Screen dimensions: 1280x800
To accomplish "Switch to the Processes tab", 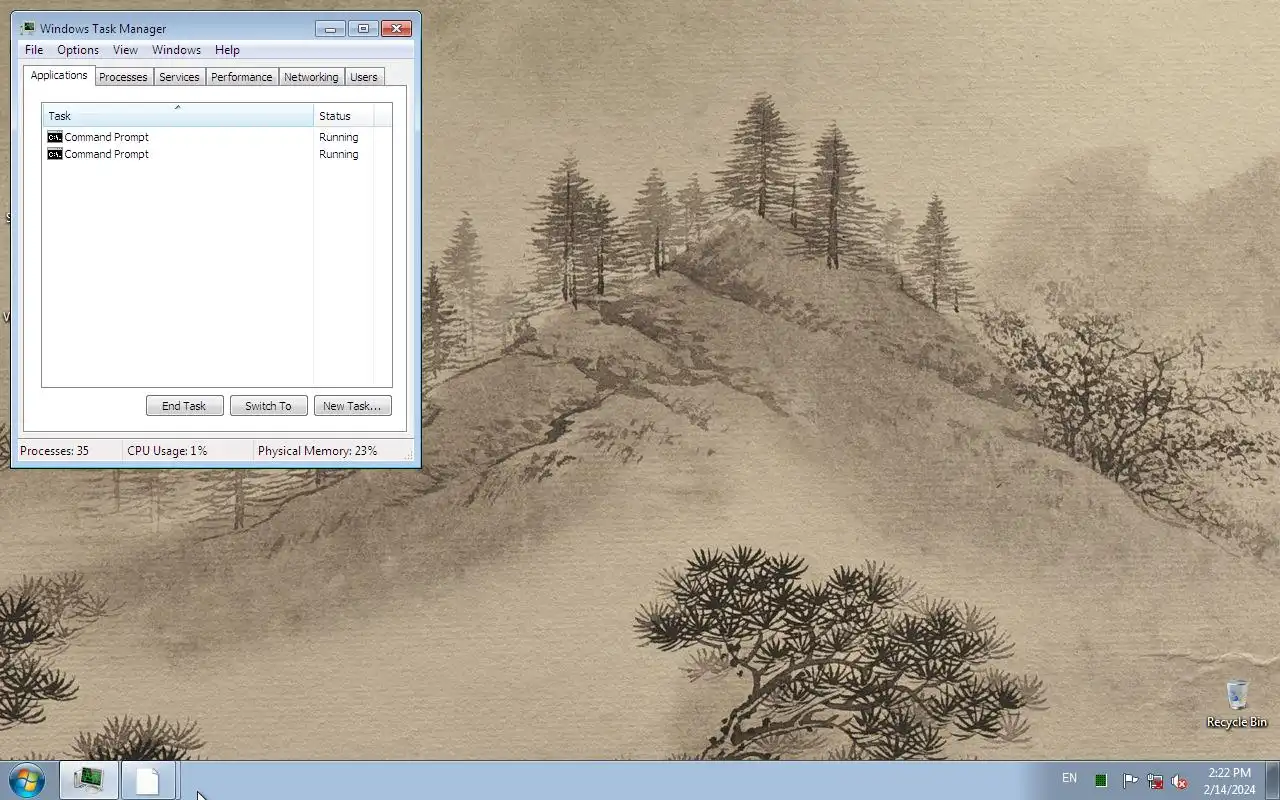I will click(x=123, y=77).
